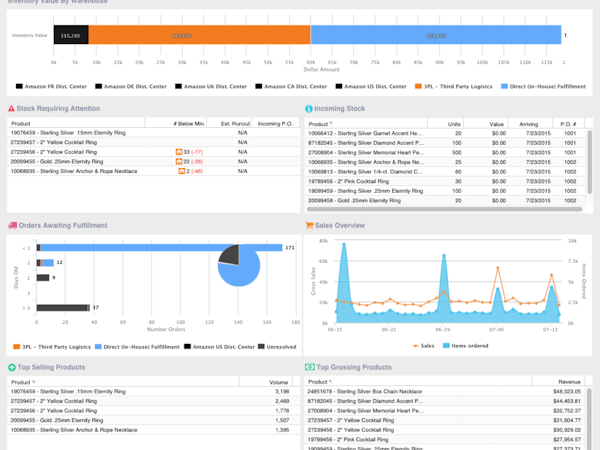This screenshot has height=450, width=600.
Task: Click the blue info icon beside Incoming Stock
Action: pyautogui.click(x=309, y=109)
